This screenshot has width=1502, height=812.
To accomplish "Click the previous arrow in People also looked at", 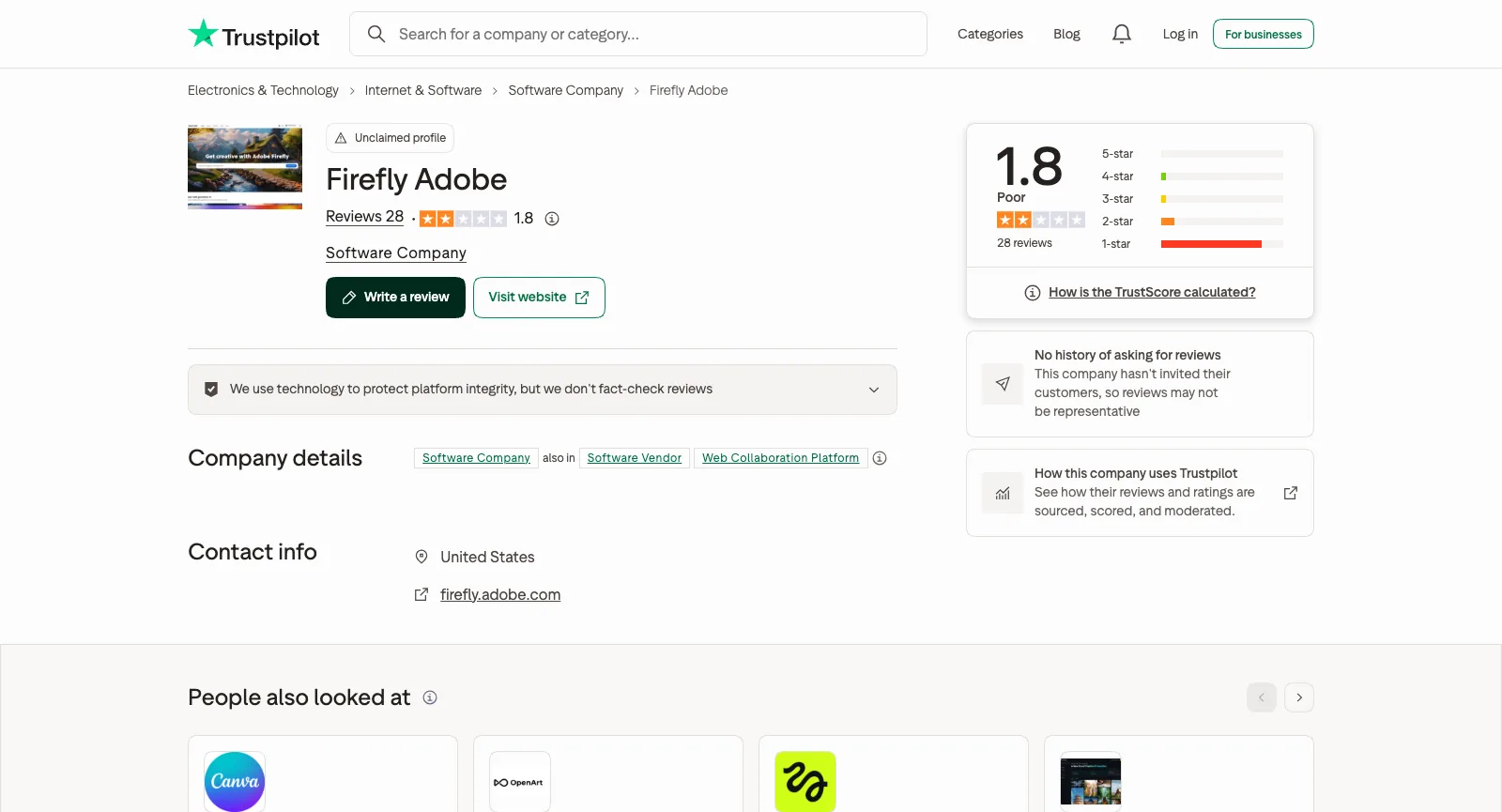I will [1262, 697].
